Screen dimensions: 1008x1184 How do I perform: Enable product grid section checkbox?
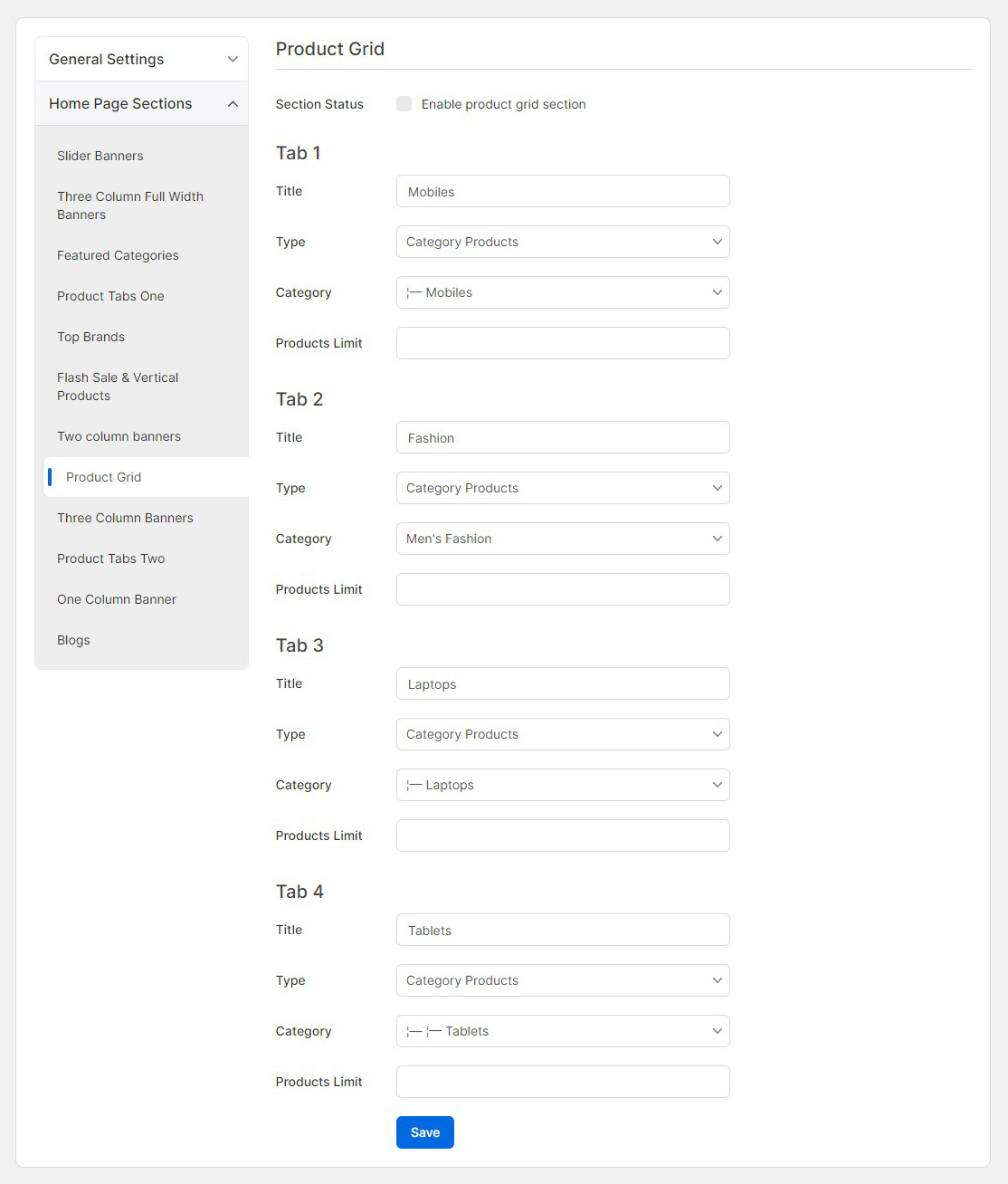click(x=404, y=104)
